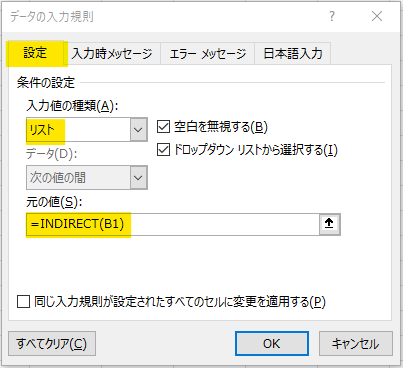The width and height of the screenshot is (403, 368).
Task: Confirm with the OK button
Action: click(x=272, y=344)
